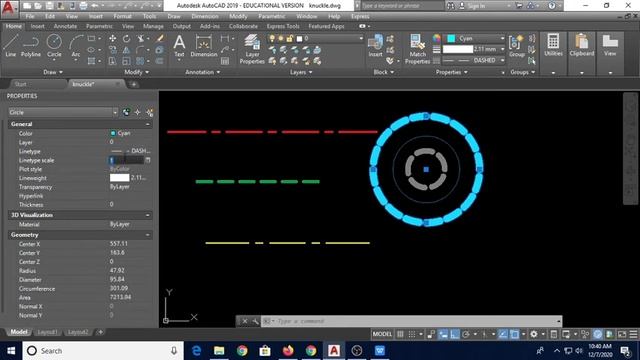Viewport: 640px width, 360px height.
Task: Select the Rectangle tool in Draw
Action: (91, 38)
